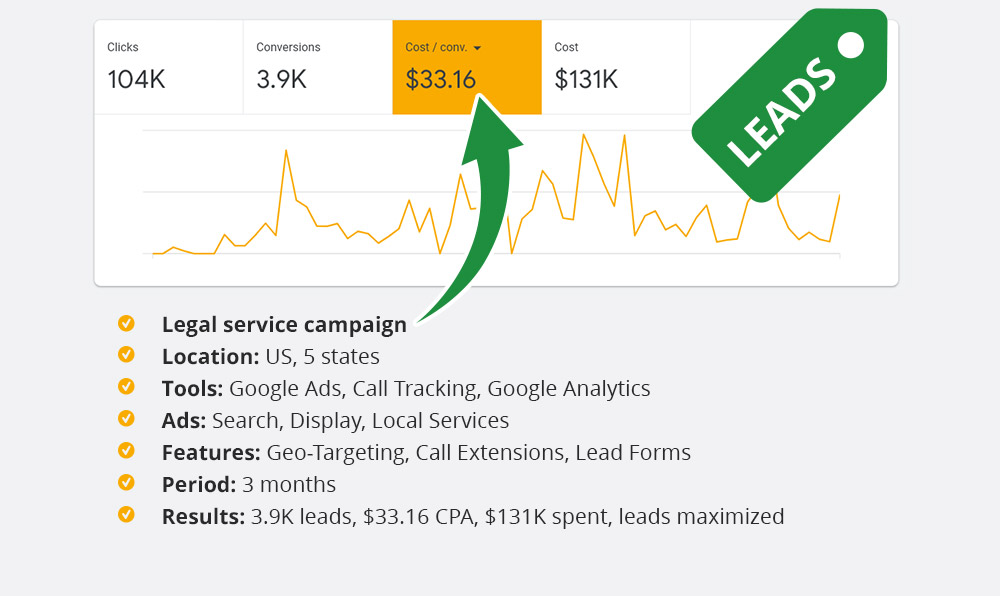Click checkmark icon next to Features
This screenshot has height=596, width=1000.
pyautogui.click(x=126, y=451)
